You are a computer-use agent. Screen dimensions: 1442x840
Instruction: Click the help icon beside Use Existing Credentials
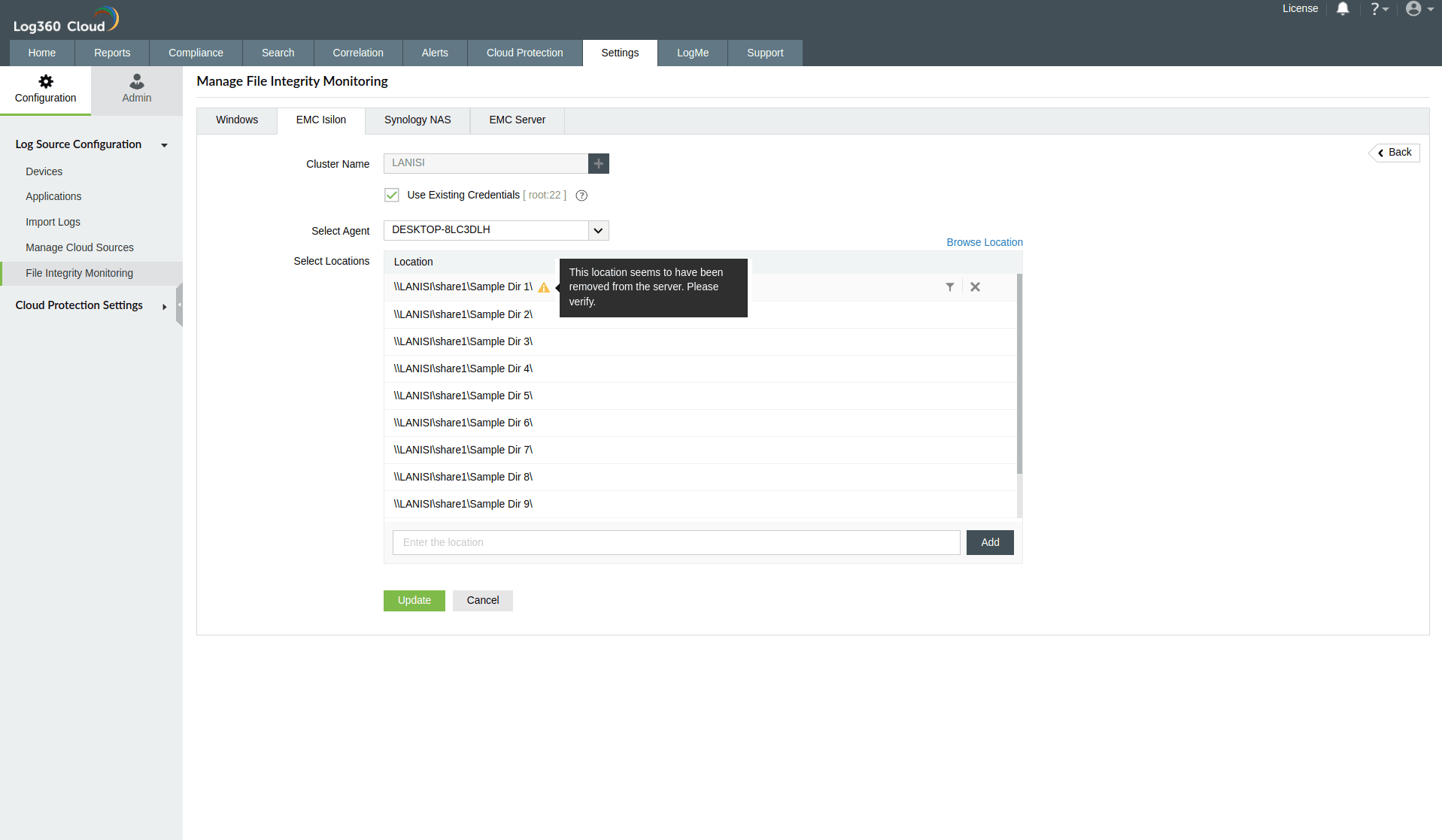[581, 195]
